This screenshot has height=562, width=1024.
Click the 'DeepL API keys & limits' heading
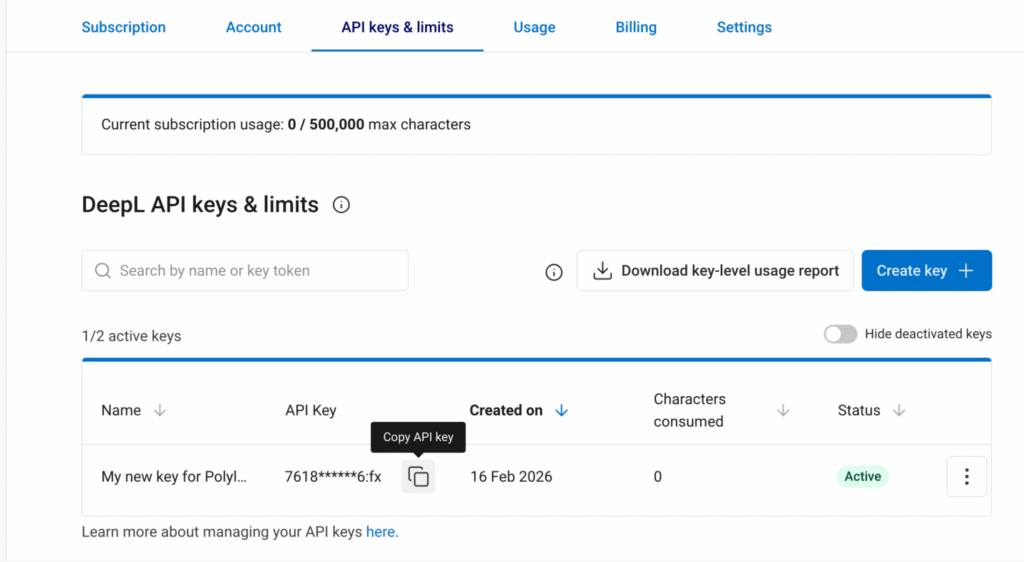point(200,205)
